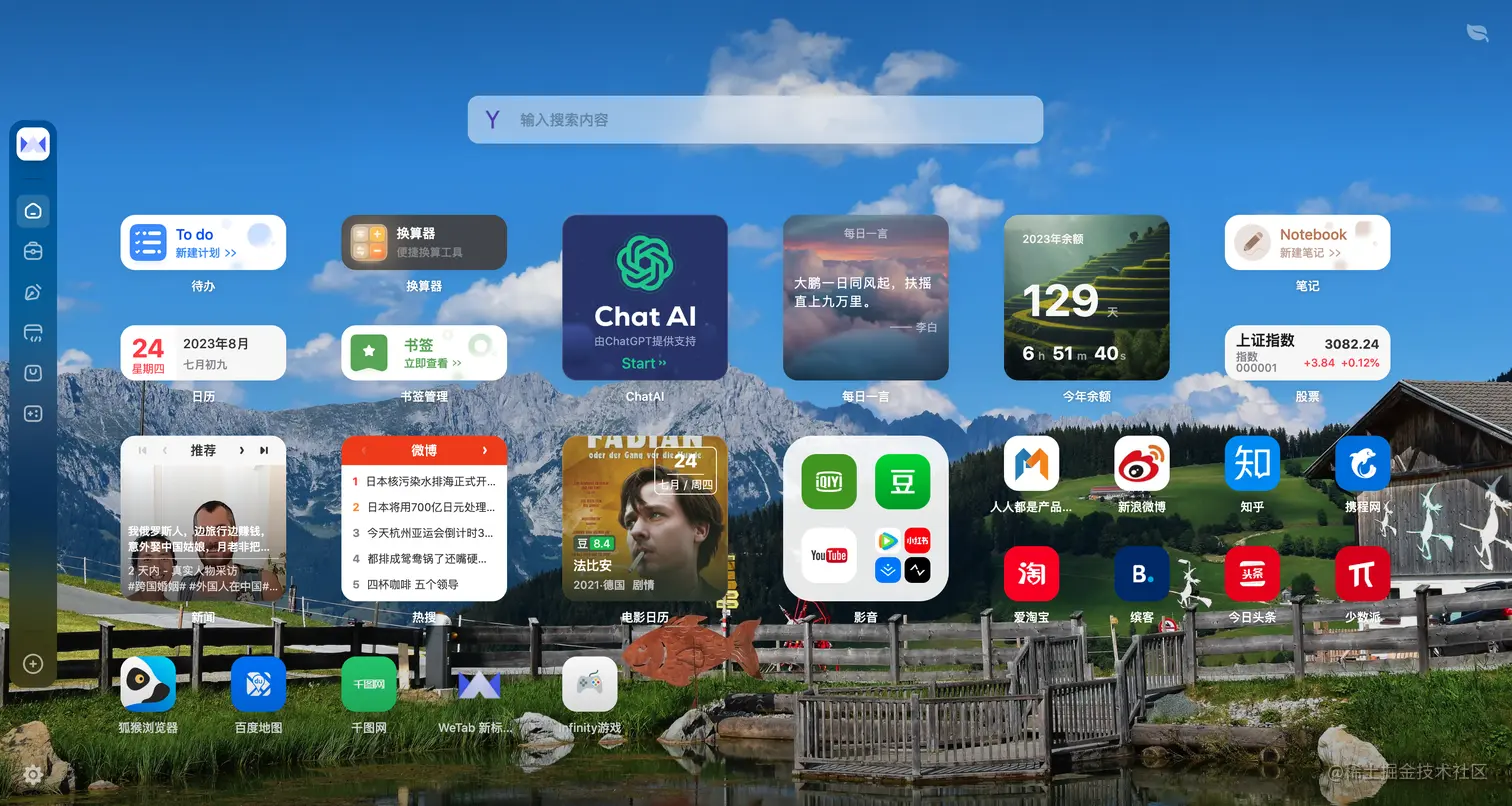Click 新建计划 in the To do widget

[206, 253]
